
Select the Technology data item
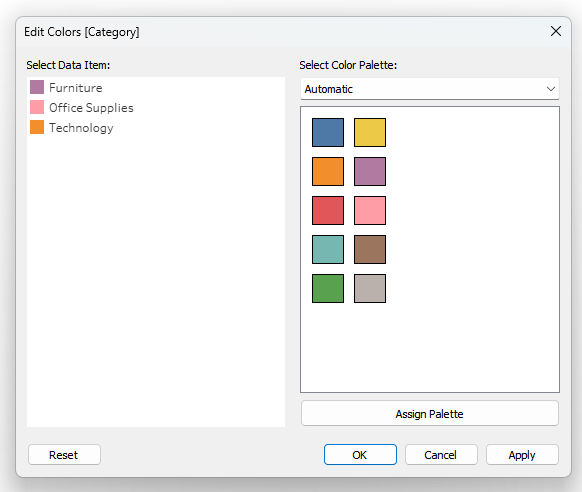(x=72, y=128)
